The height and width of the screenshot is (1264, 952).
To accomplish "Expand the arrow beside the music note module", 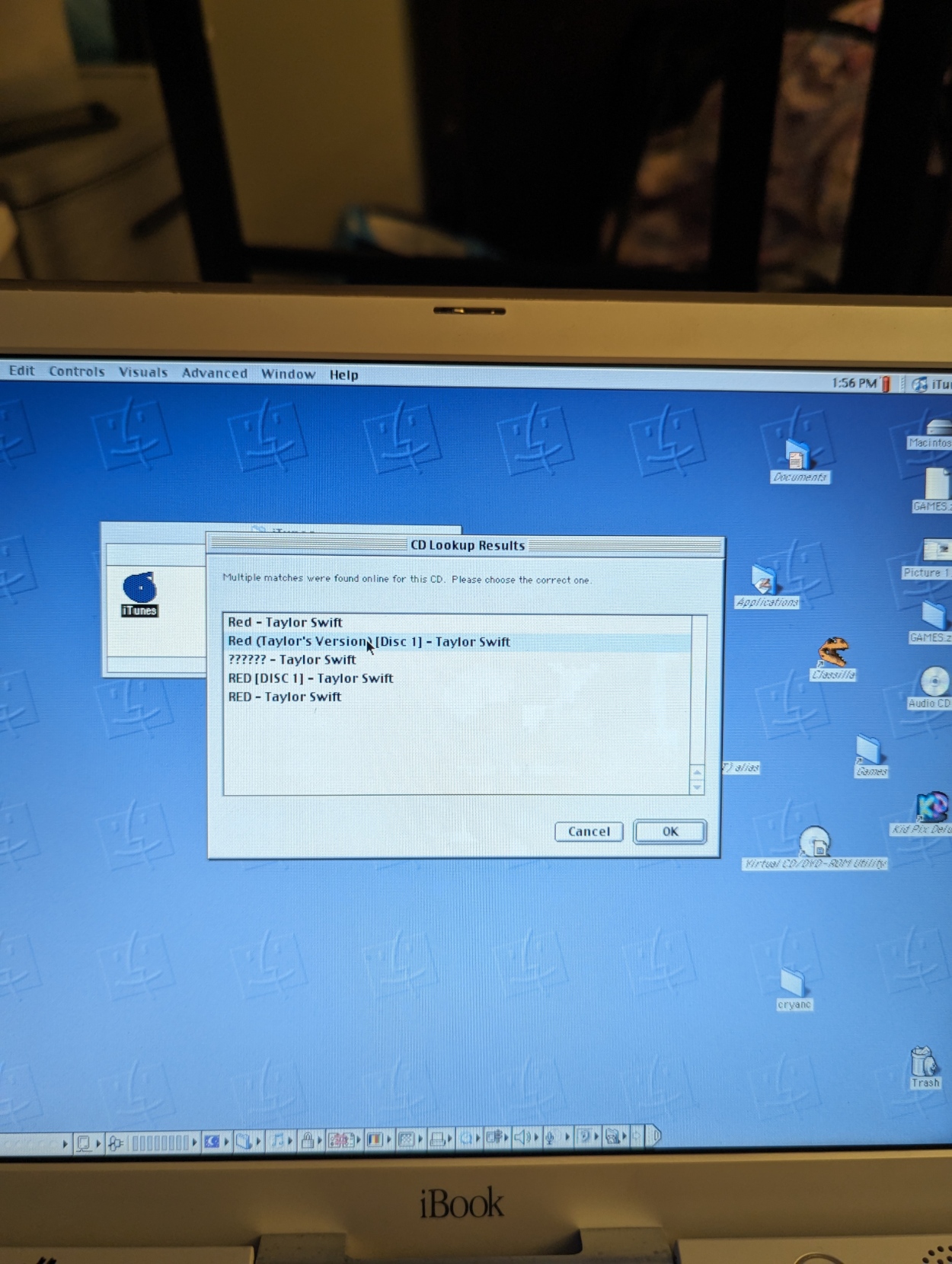I will tap(291, 1141).
